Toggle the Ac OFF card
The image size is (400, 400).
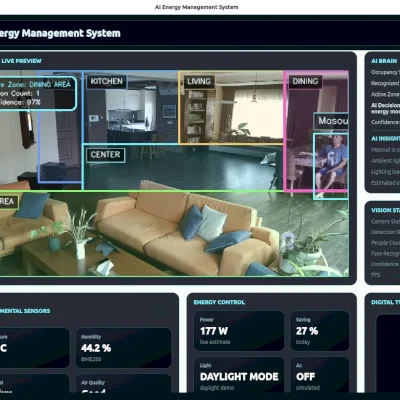(x=320, y=375)
